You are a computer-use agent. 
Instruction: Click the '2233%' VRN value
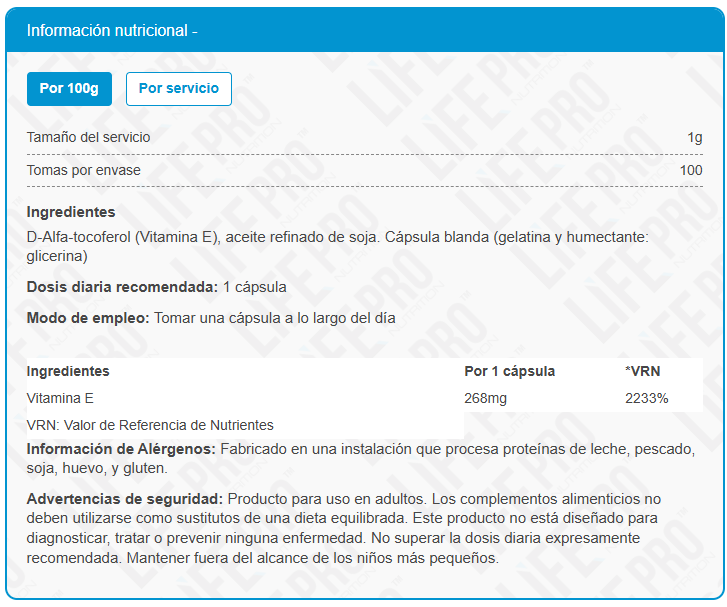[x=646, y=398]
